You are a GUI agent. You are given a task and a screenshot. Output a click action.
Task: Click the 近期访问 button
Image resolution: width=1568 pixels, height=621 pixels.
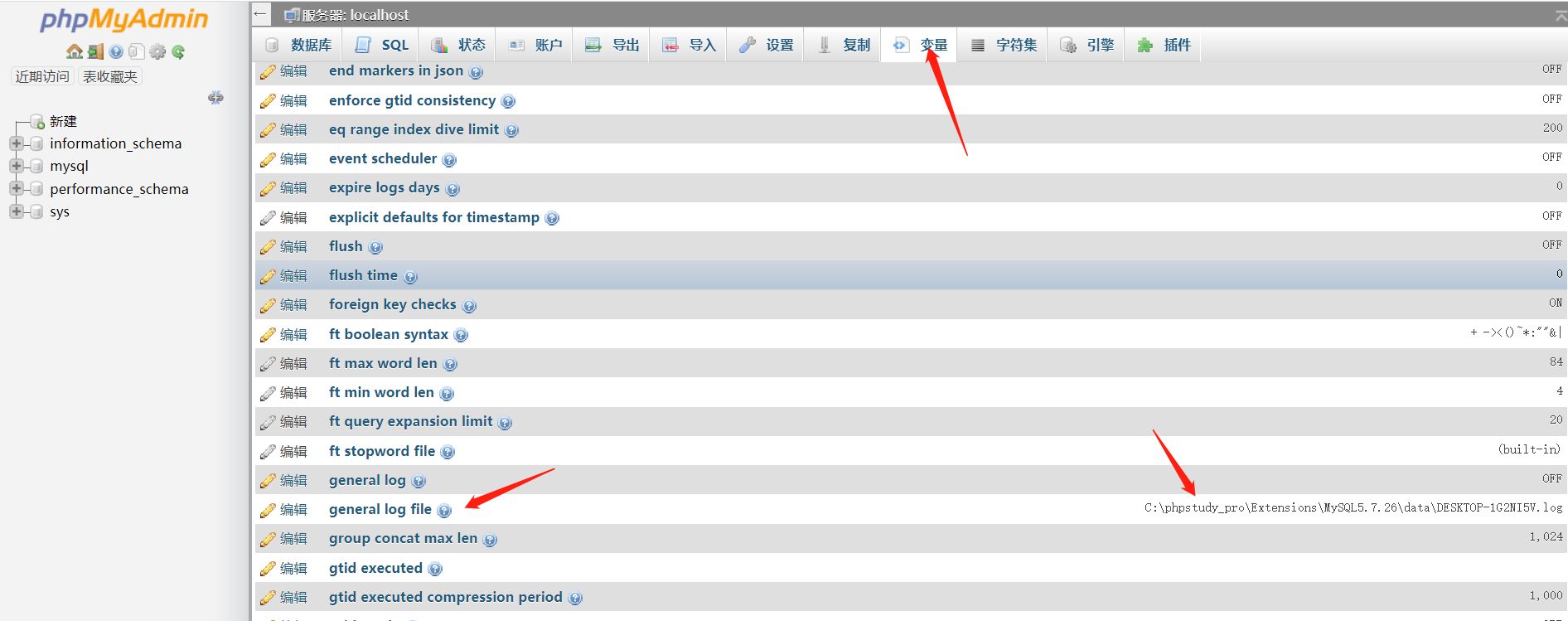click(x=42, y=76)
